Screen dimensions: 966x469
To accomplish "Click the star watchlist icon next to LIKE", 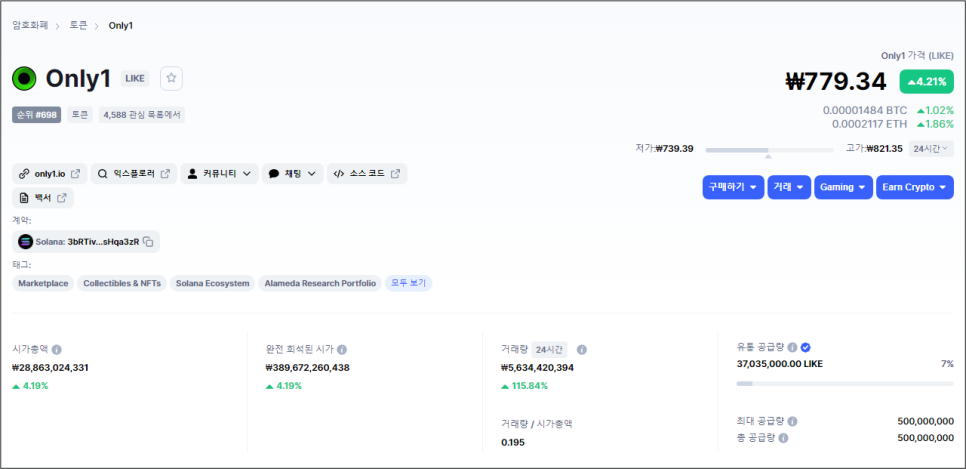I will (x=171, y=78).
